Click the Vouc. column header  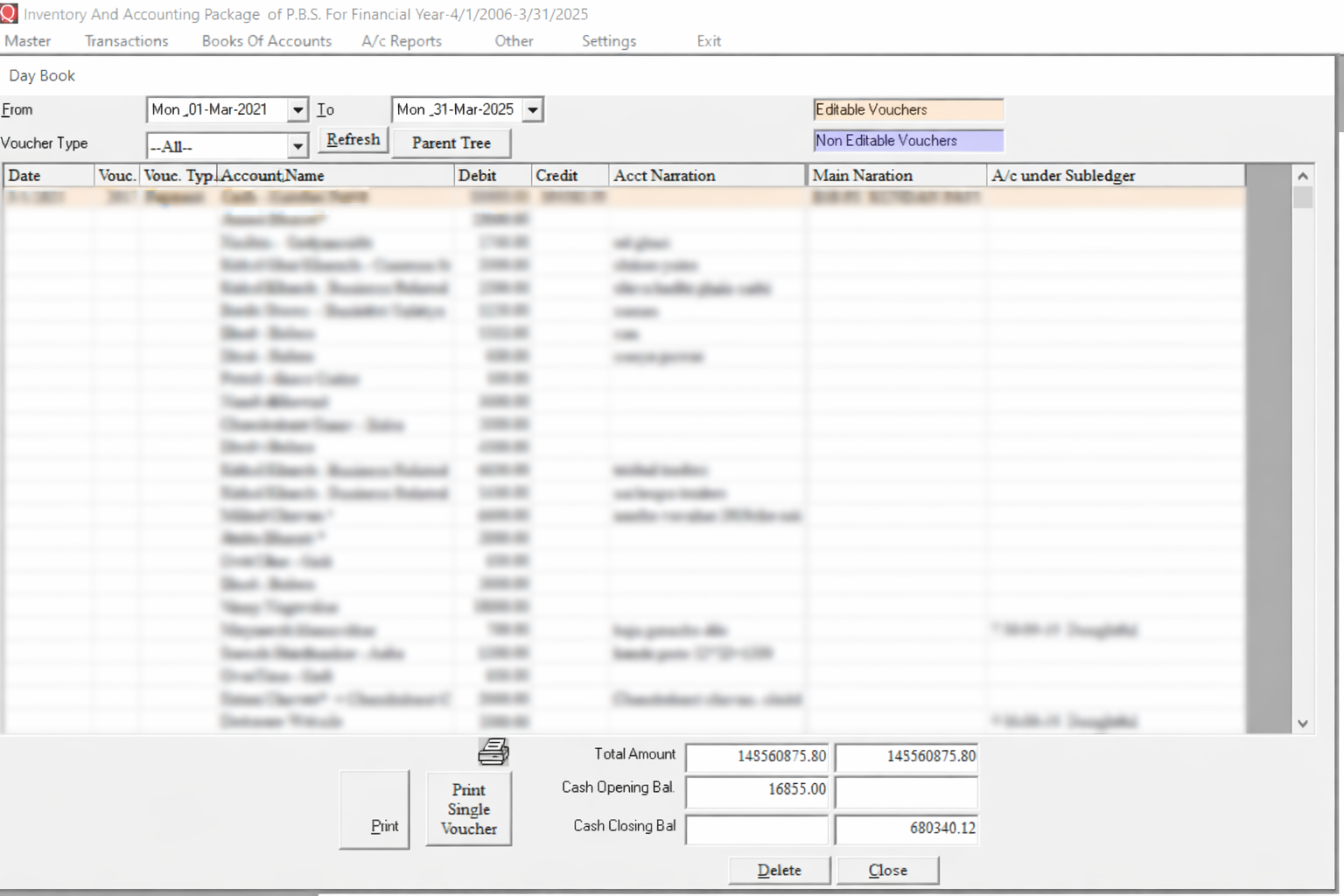tap(116, 175)
